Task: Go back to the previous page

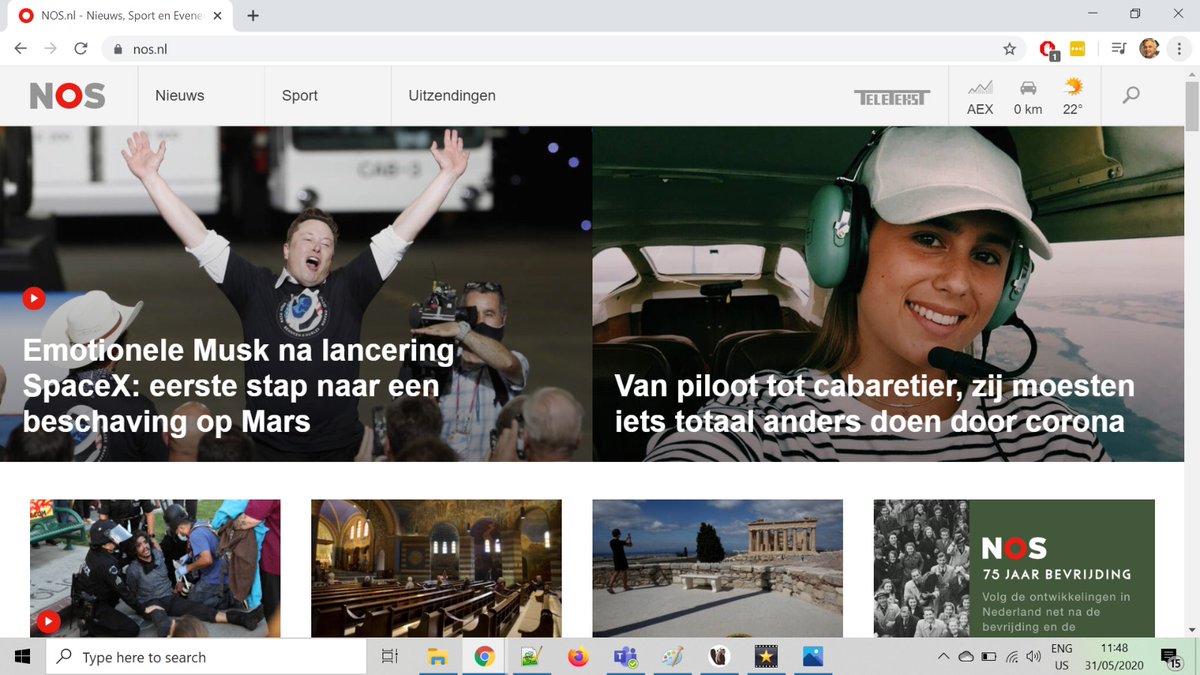Action: pos(21,48)
